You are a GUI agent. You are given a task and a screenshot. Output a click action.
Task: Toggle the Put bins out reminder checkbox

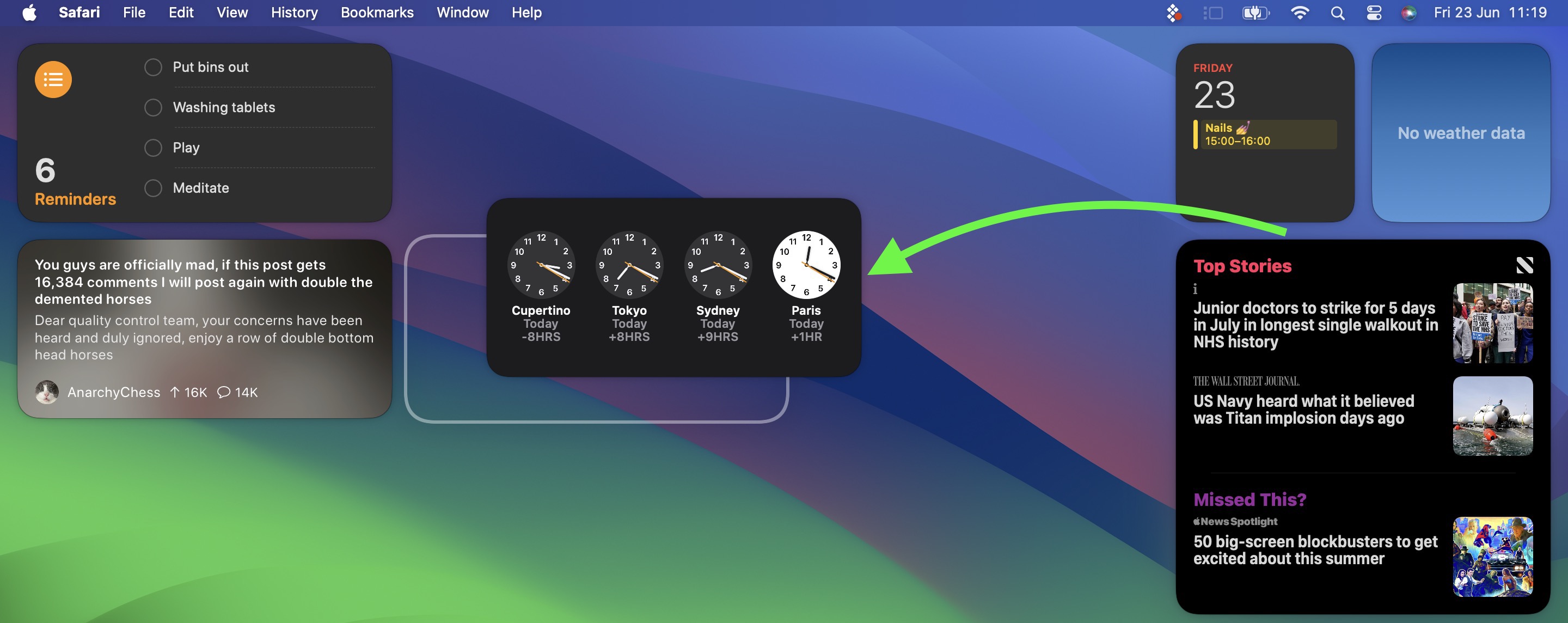pyautogui.click(x=154, y=67)
